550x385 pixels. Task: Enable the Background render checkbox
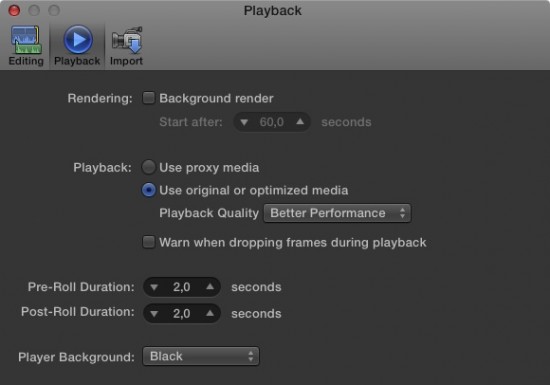click(148, 98)
